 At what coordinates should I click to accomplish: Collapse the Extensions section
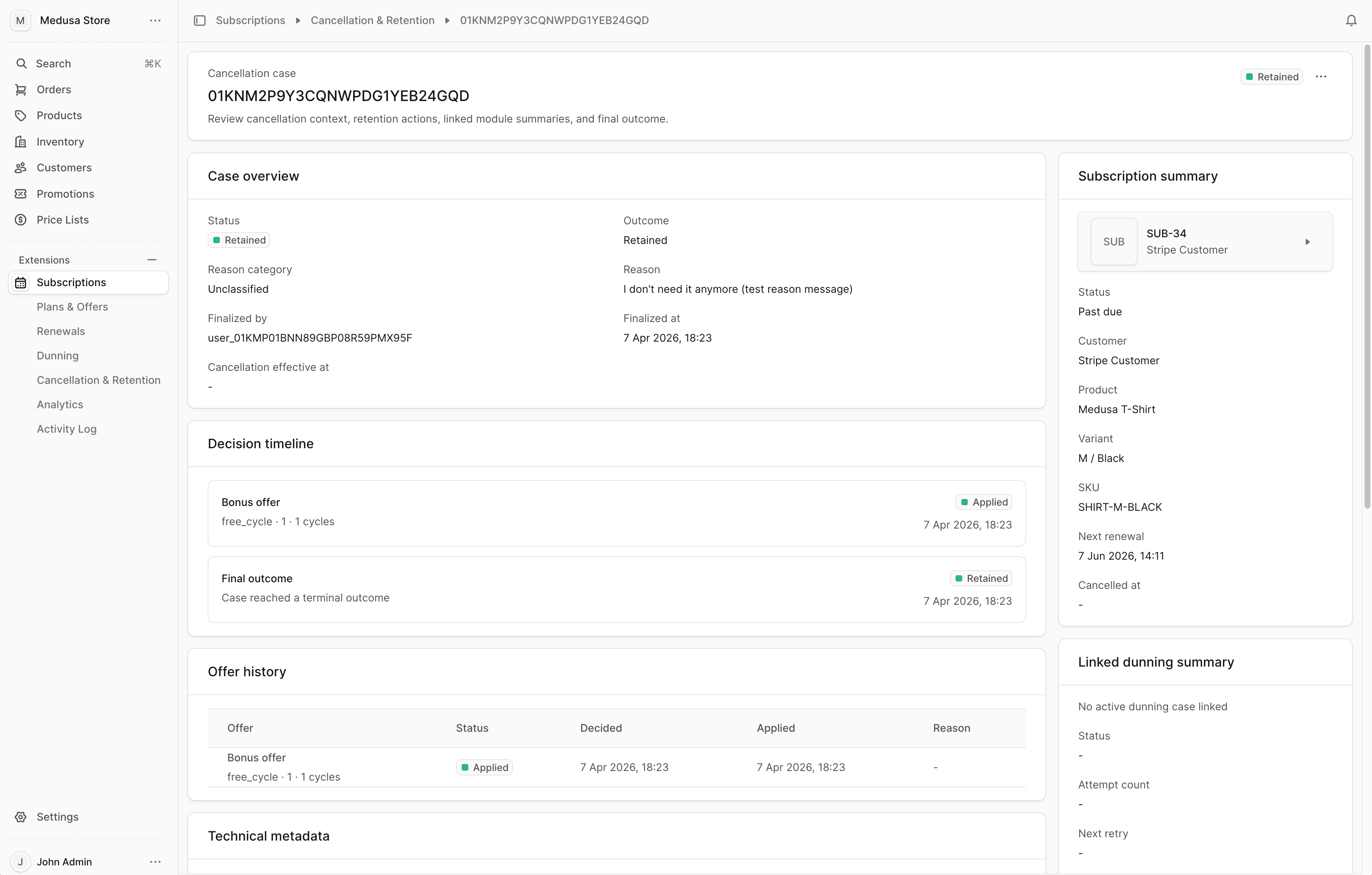[x=151, y=260]
